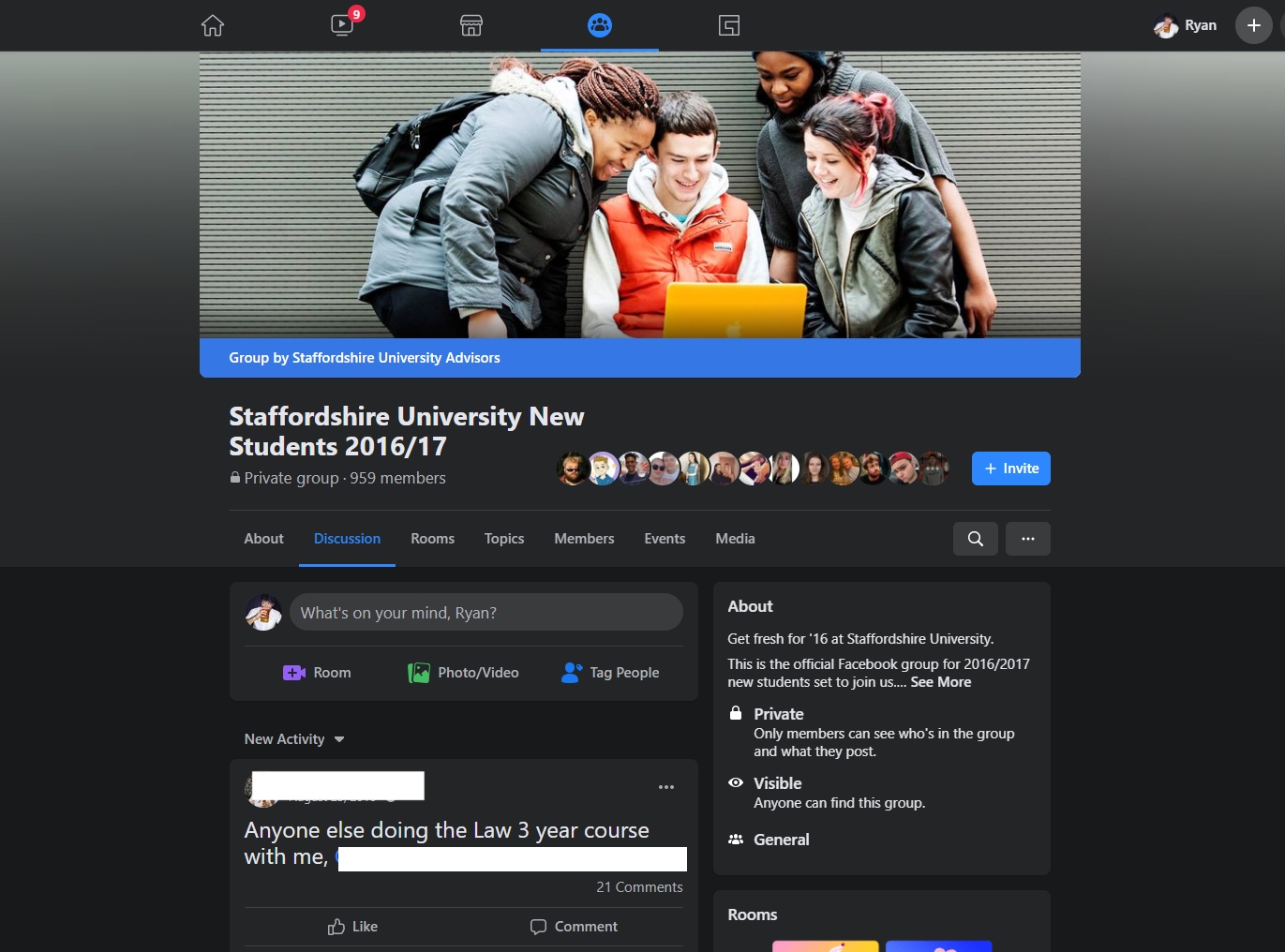Open the Topics tab
This screenshot has width=1285, height=952.
click(x=504, y=539)
